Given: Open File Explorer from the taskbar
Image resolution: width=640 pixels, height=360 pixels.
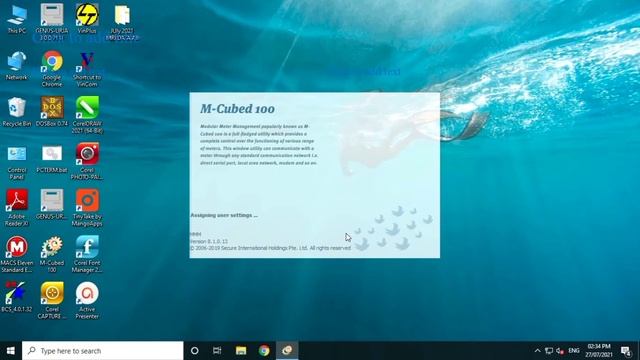Looking at the screenshot, I should pos(241,351).
